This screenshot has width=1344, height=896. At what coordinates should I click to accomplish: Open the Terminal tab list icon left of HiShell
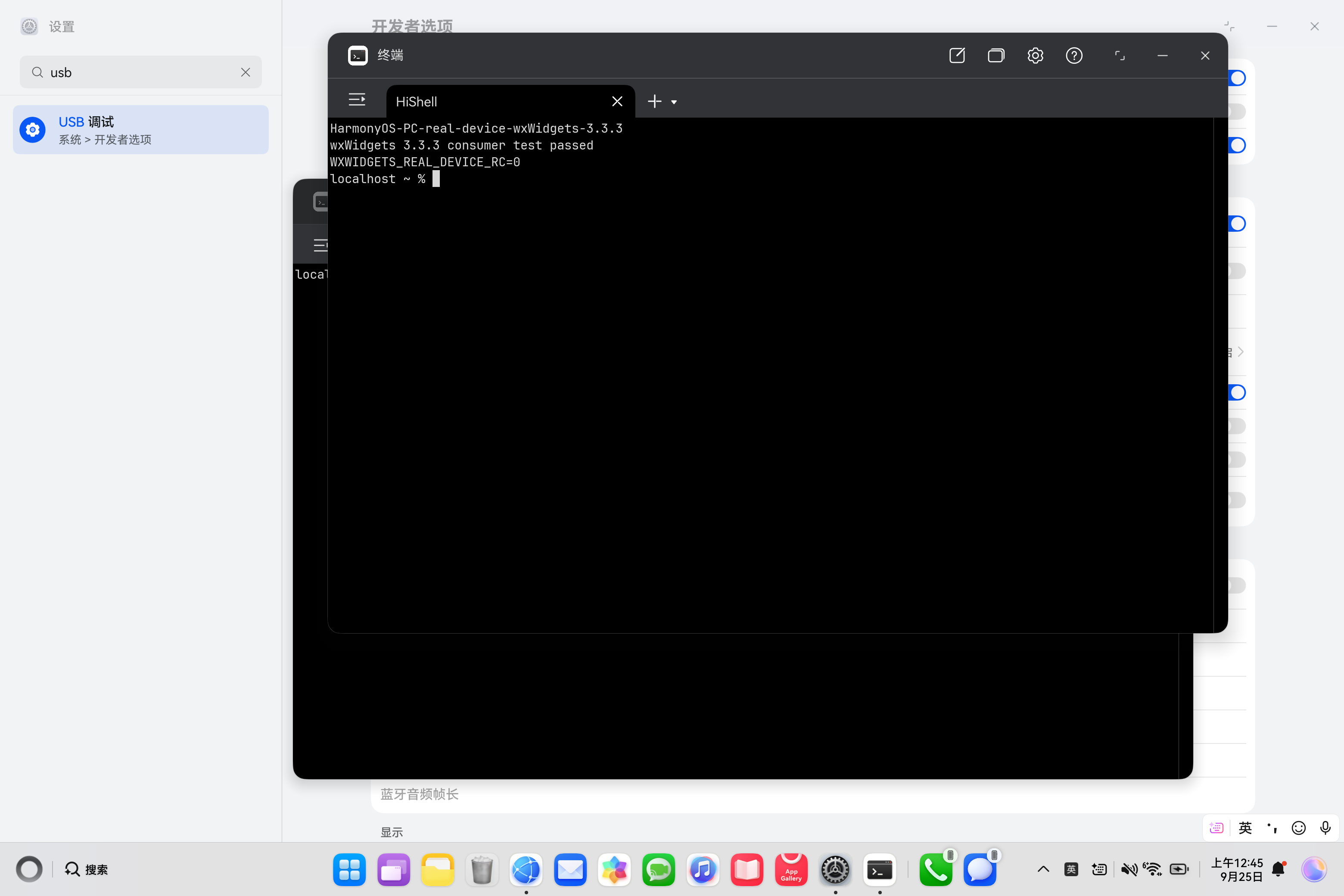[x=357, y=100]
